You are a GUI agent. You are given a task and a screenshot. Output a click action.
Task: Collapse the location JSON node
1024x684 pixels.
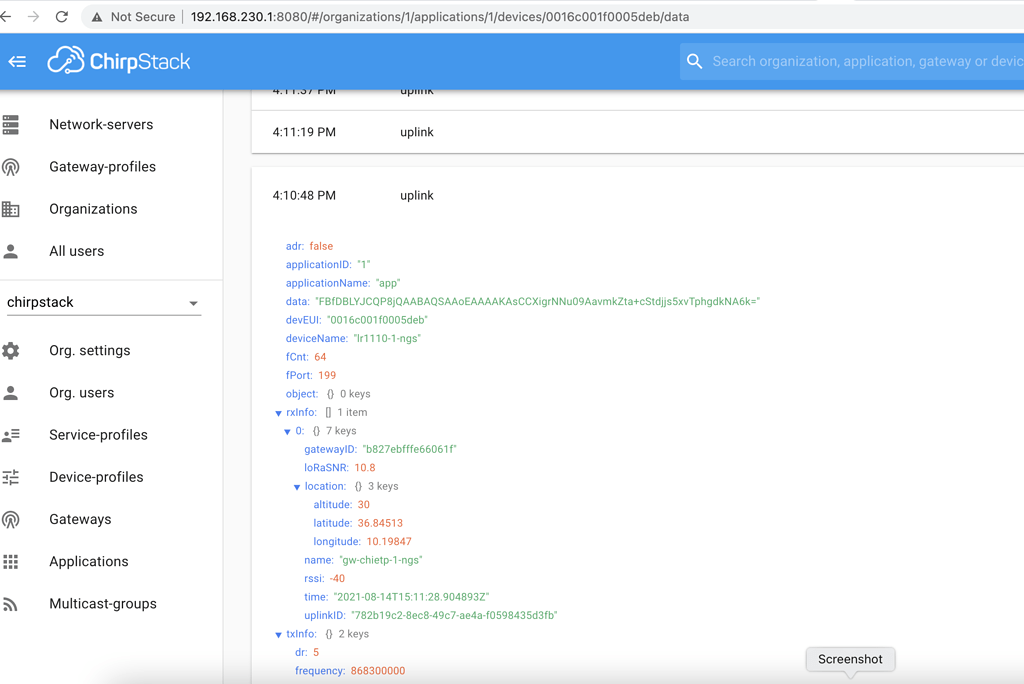click(297, 487)
